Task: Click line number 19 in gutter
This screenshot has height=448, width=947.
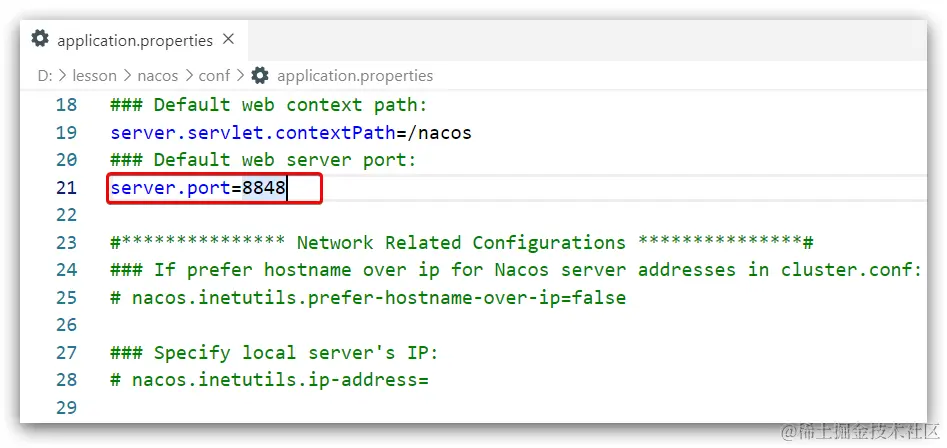Action: 66,133
